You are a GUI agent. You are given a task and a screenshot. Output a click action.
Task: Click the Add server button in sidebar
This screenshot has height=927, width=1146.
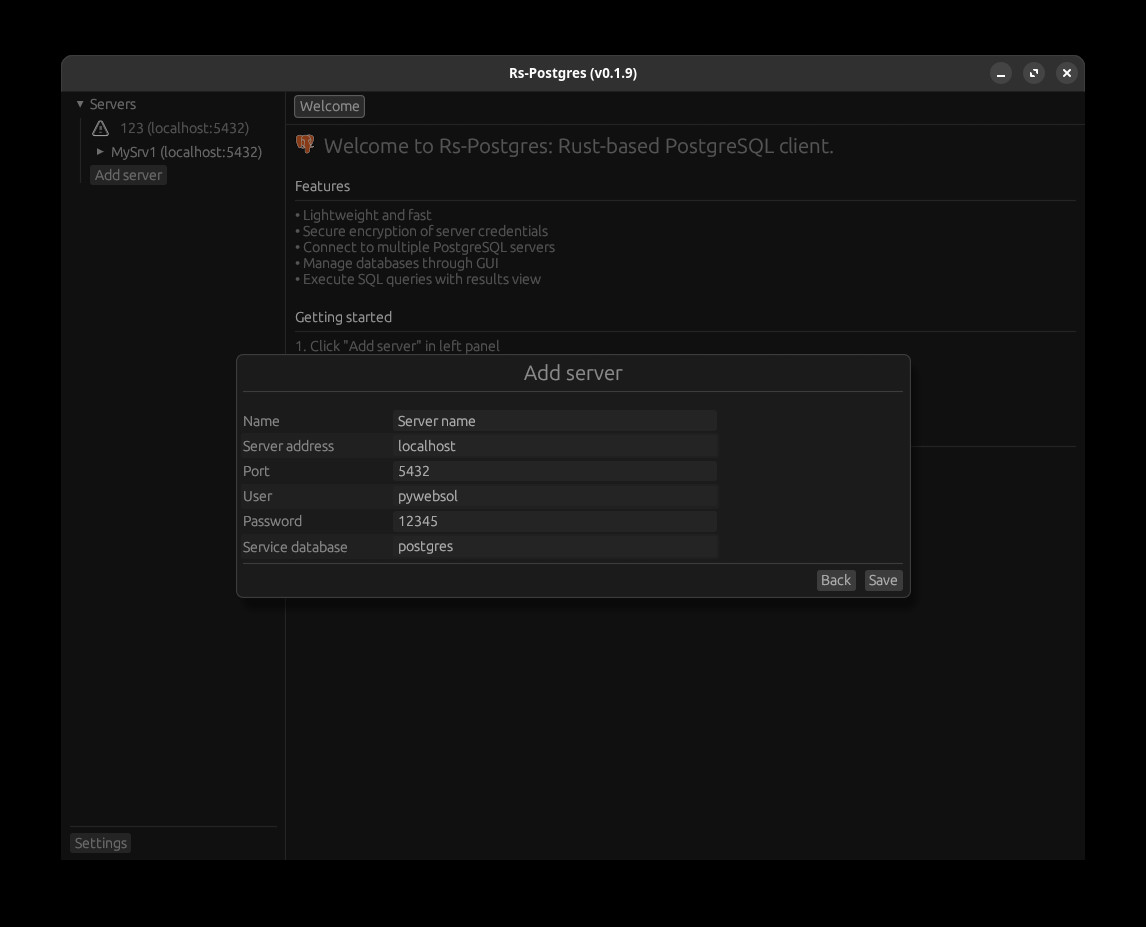coord(128,175)
